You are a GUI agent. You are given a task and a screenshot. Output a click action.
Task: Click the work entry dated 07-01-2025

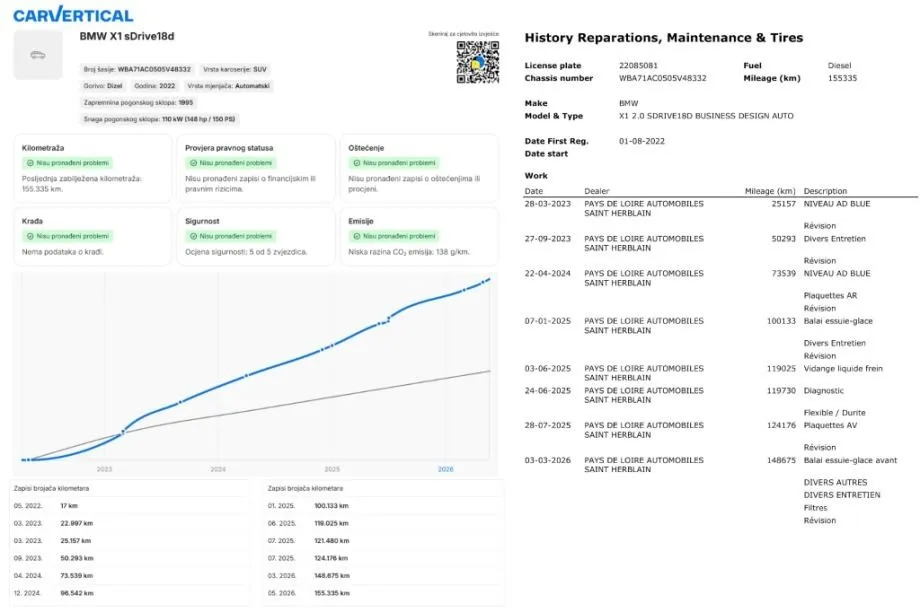[x=721, y=339]
